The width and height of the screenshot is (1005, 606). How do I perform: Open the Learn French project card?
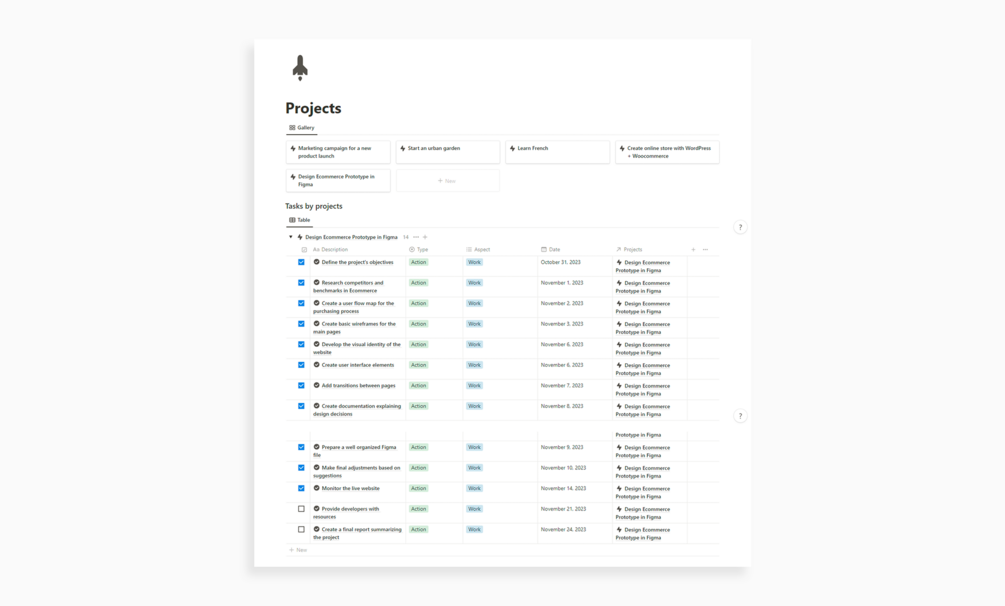pyautogui.click(x=557, y=152)
